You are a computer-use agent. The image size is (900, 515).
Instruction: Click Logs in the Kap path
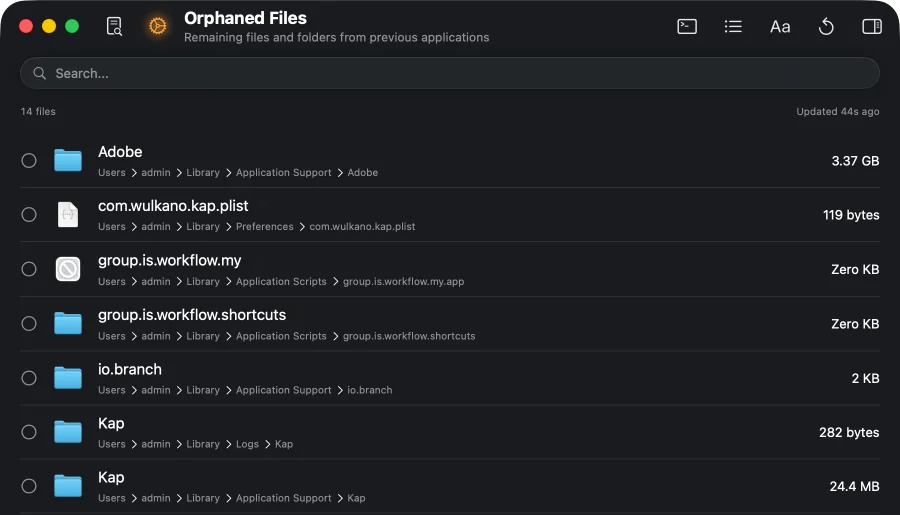pyautogui.click(x=247, y=444)
